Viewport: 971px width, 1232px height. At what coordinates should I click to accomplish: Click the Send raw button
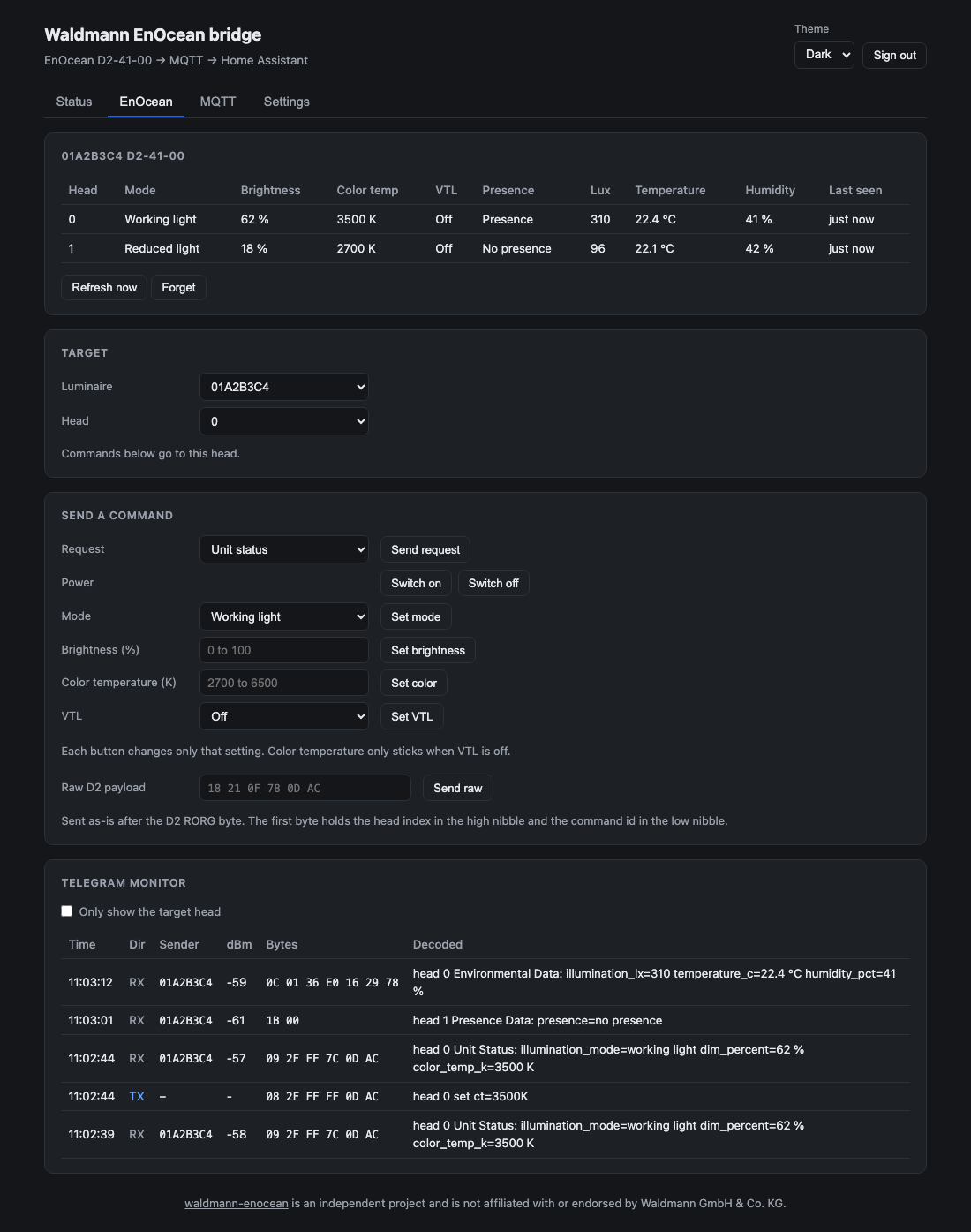coord(458,788)
